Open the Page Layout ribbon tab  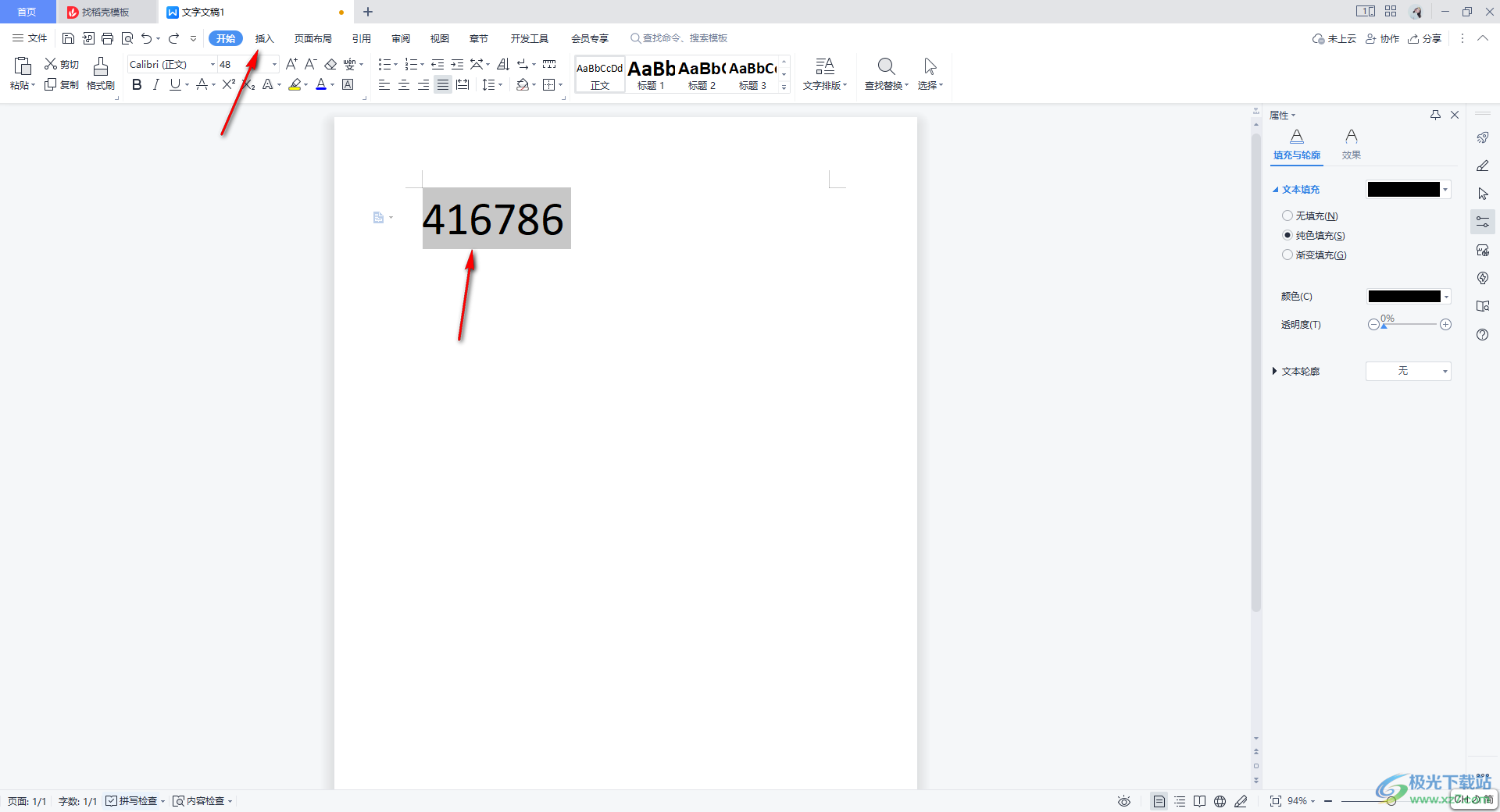[313, 38]
